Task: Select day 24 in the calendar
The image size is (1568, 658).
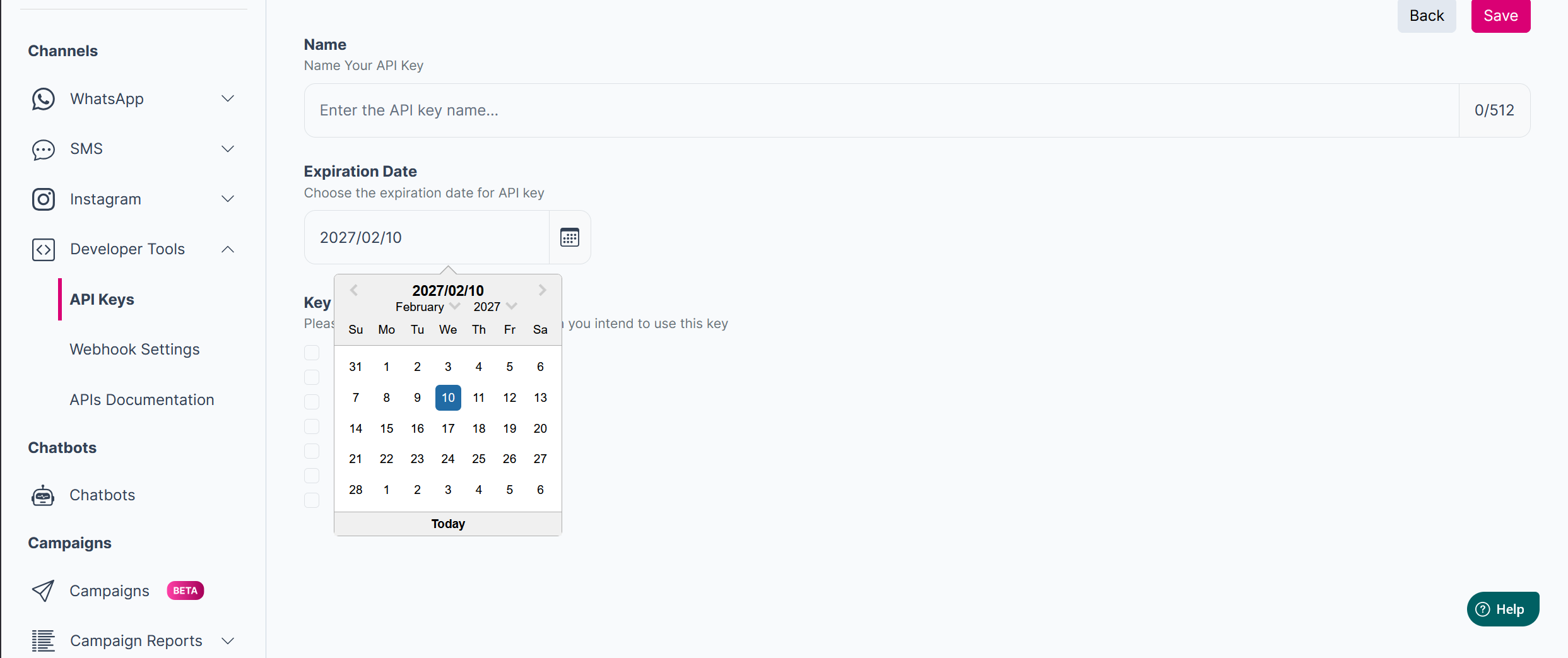Action: click(448, 459)
